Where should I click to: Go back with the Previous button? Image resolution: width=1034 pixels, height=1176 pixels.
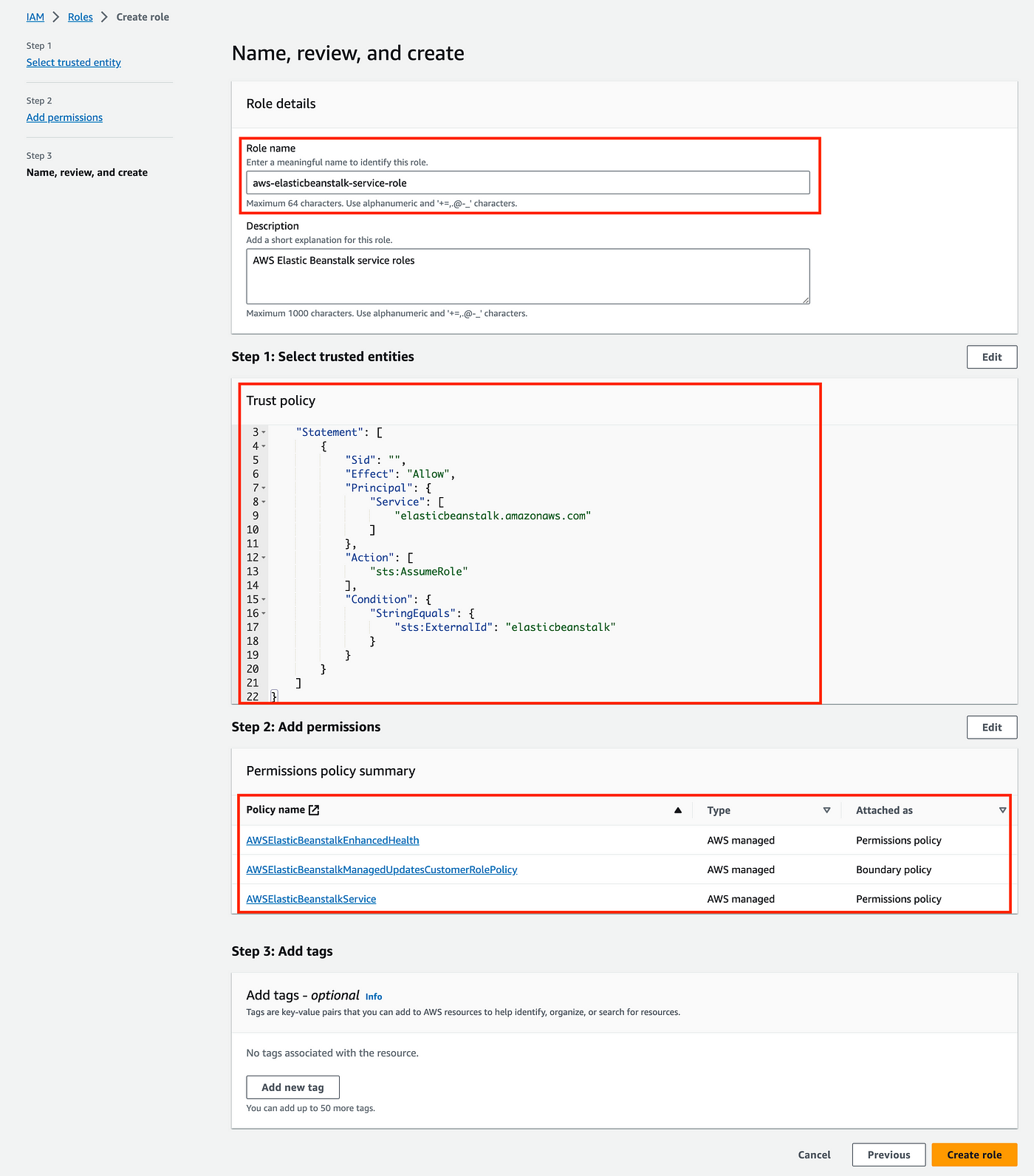[889, 1155]
